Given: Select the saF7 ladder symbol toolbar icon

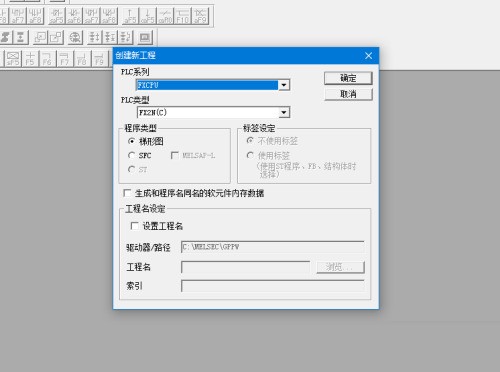Looking at the screenshot, I should [x=91, y=16].
